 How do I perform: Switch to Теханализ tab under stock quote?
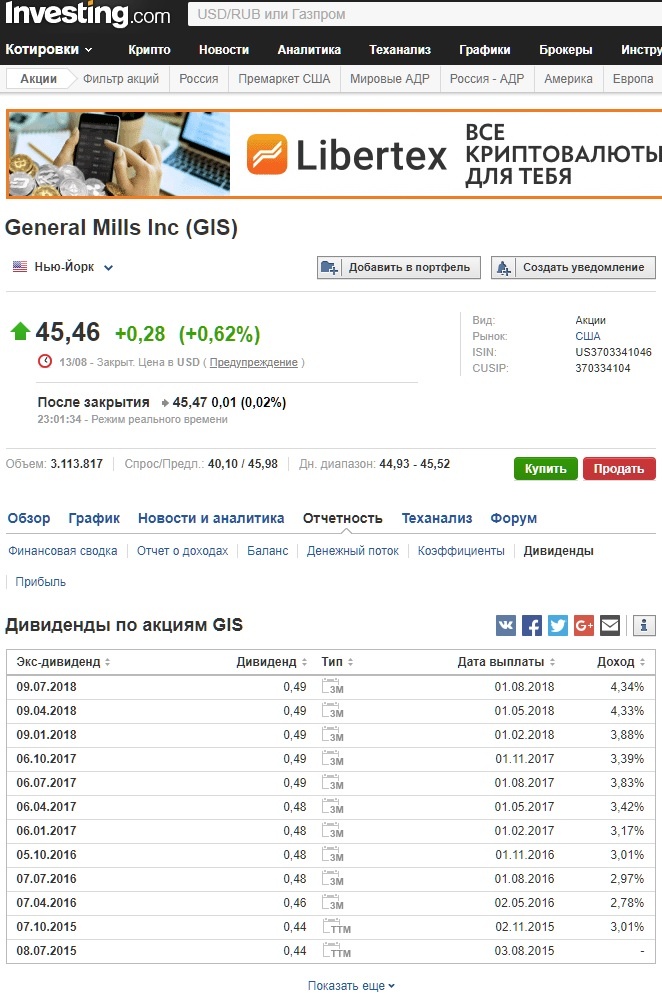[436, 518]
